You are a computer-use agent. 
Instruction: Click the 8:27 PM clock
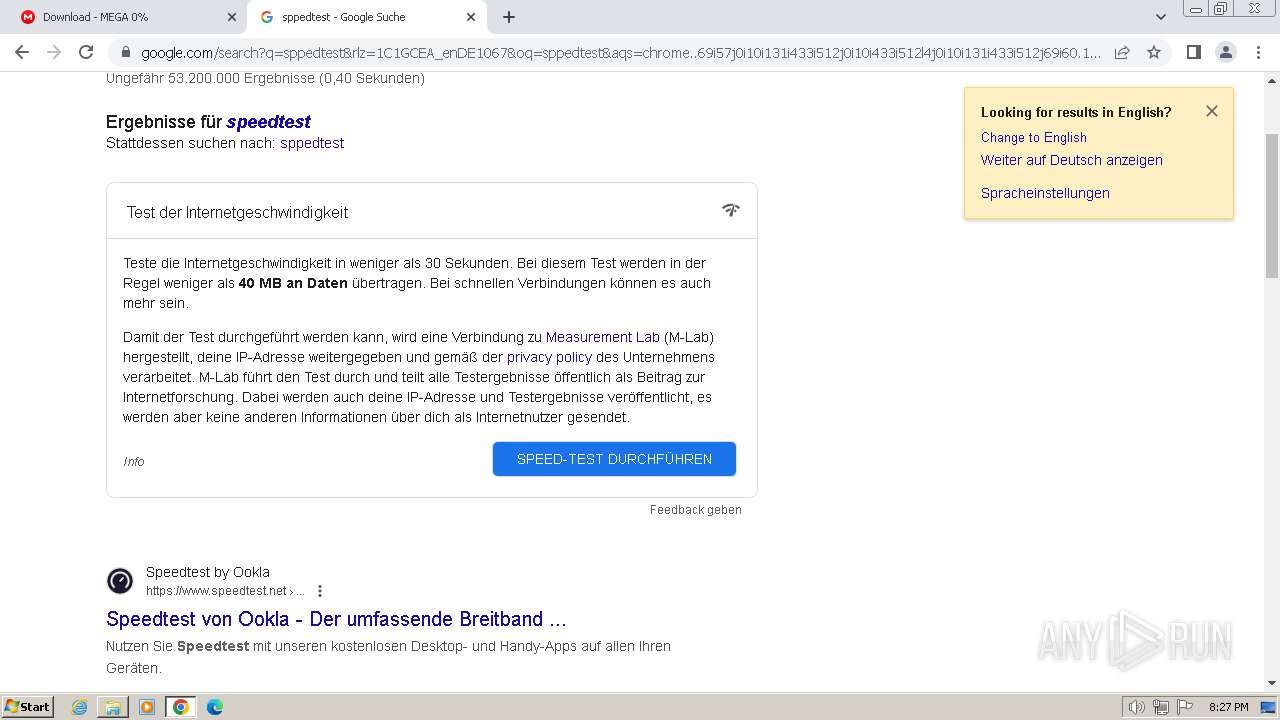point(1229,707)
